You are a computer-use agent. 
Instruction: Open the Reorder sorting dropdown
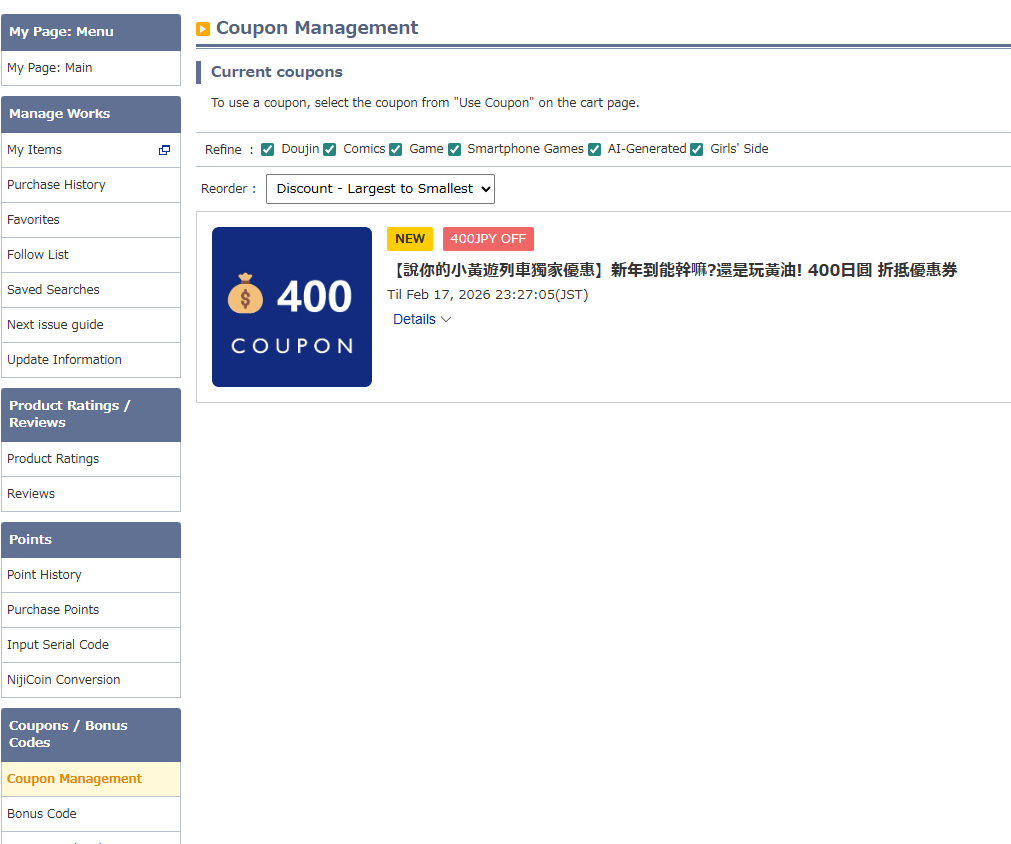click(380, 189)
